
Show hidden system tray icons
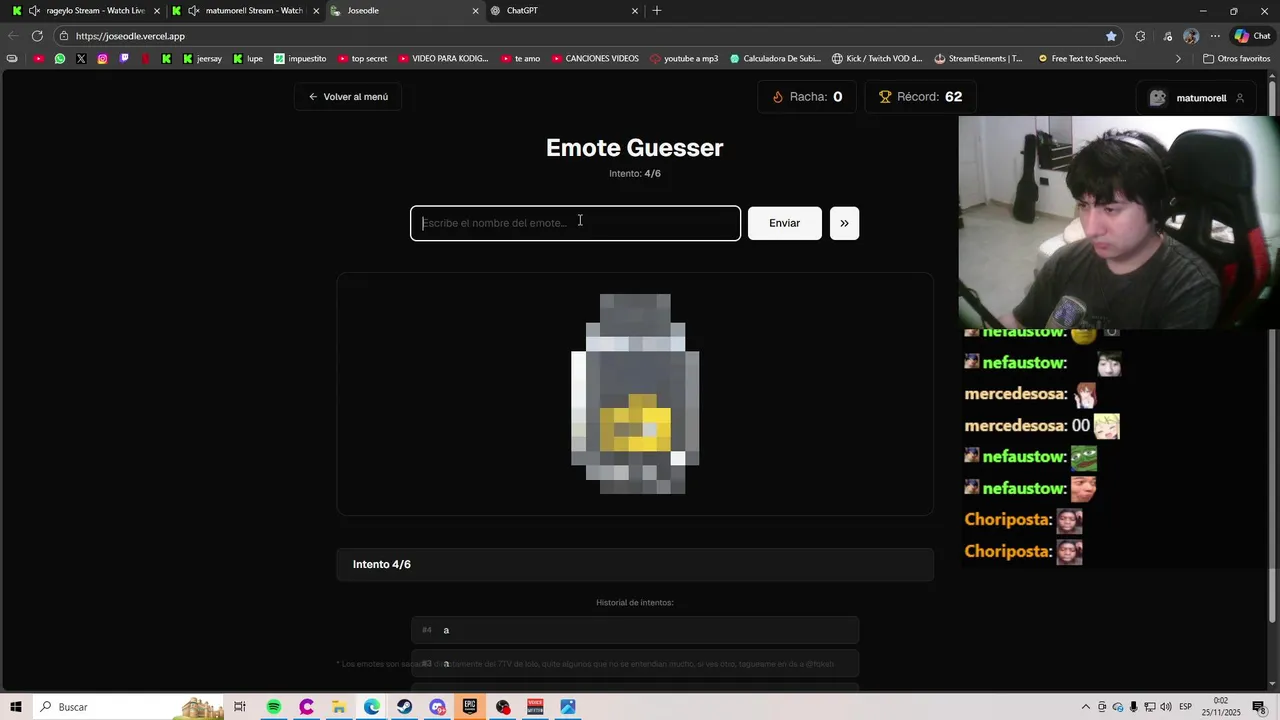tap(1086, 707)
